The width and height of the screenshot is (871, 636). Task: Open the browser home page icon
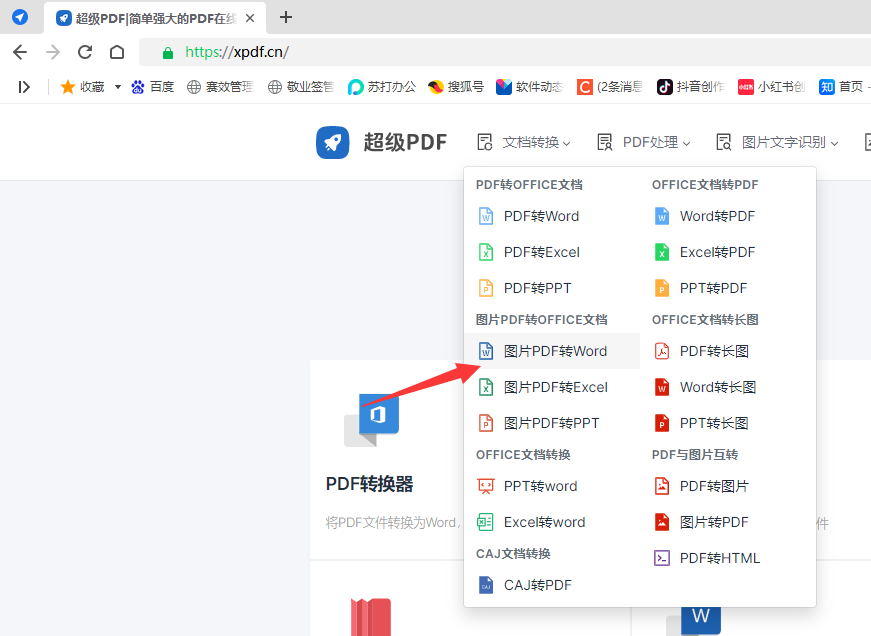[x=117, y=52]
